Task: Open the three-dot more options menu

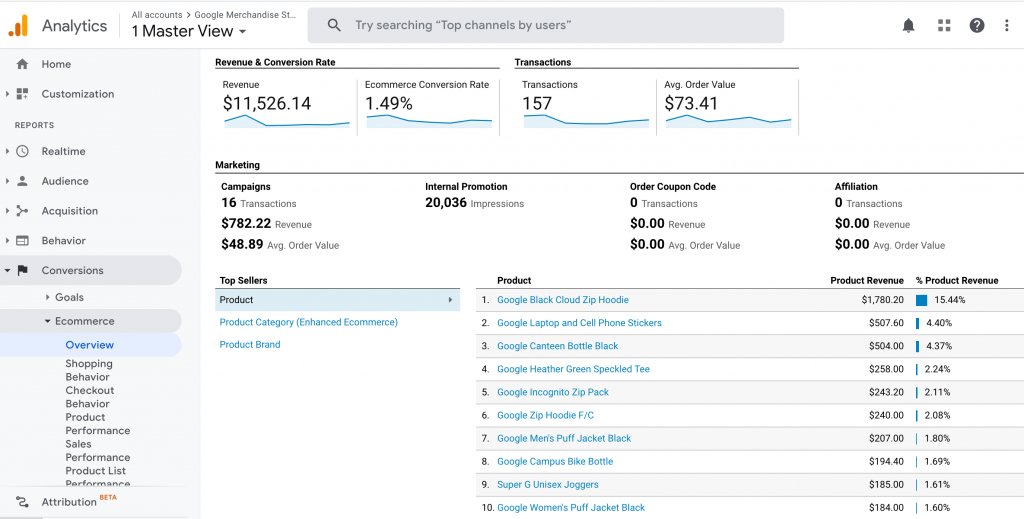Action: point(1006,25)
